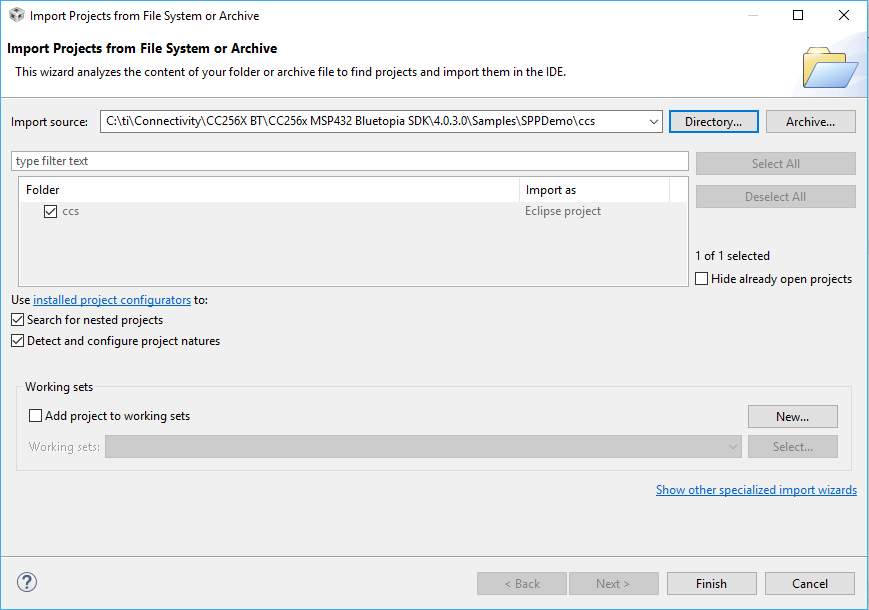Image resolution: width=869 pixels, height=610 pixels.
Task: Select the Import as column header
Action: [595, 190]
